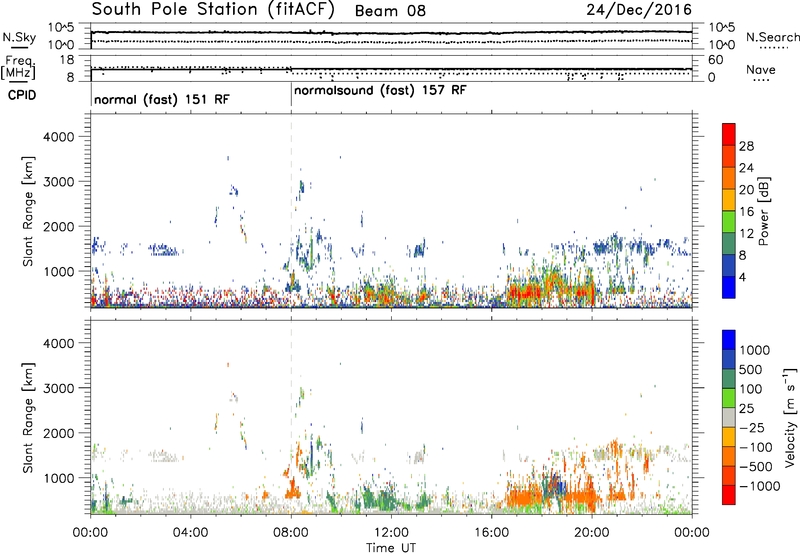
Task: Click the South Pole Station (fitACF) title
Action: [213, 10]
